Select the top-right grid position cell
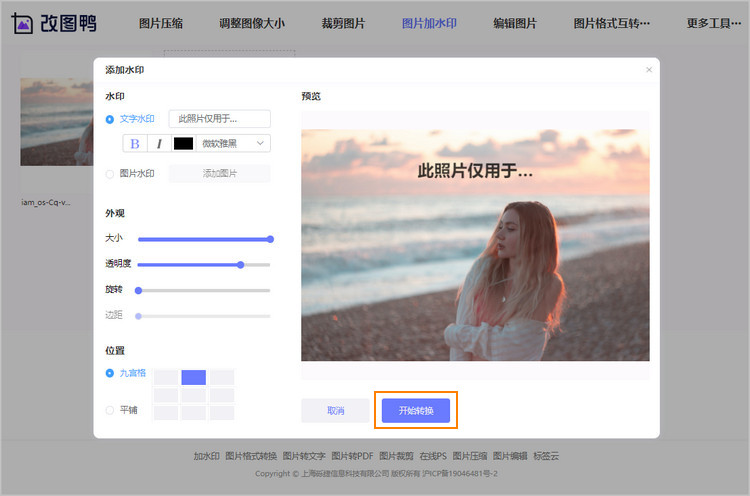Screen dimensions: 750x496 222,377
